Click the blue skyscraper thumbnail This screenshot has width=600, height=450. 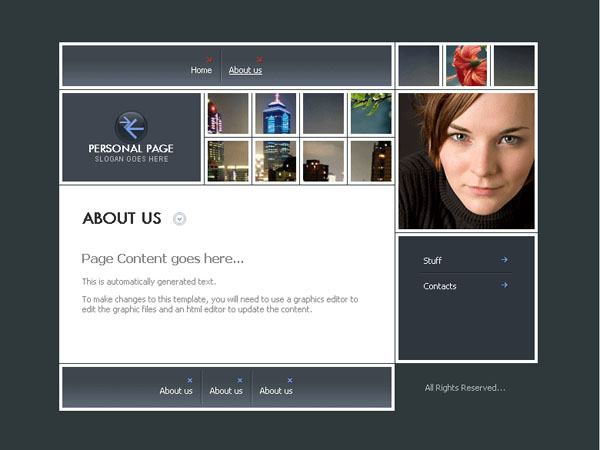276,113
